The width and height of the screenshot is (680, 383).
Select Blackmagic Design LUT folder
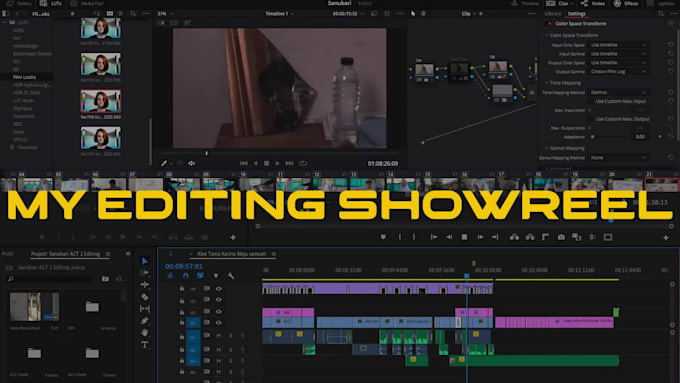pos(32,53)
